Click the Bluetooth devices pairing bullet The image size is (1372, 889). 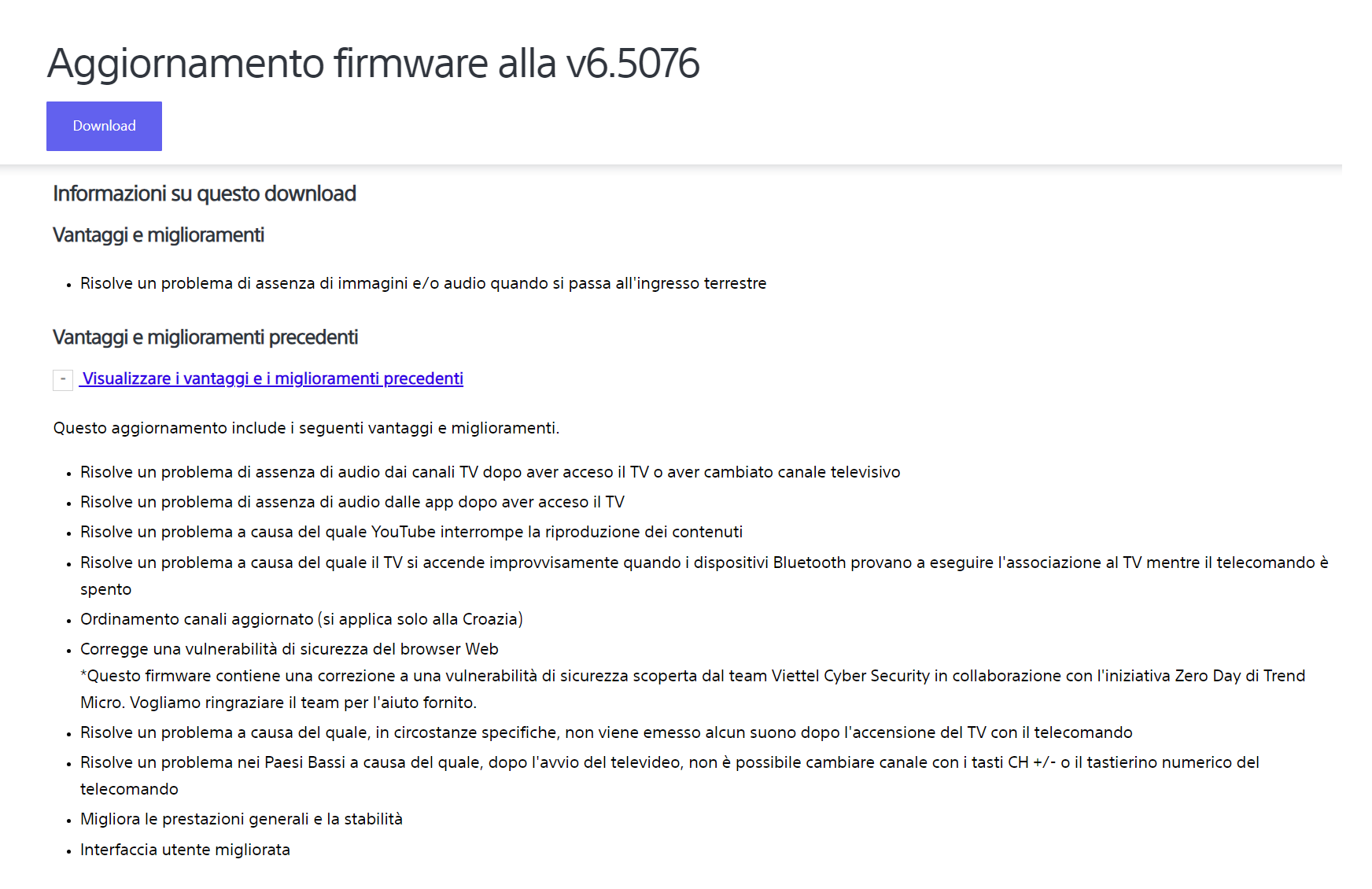pyautogui.click(x=703, y=563)
